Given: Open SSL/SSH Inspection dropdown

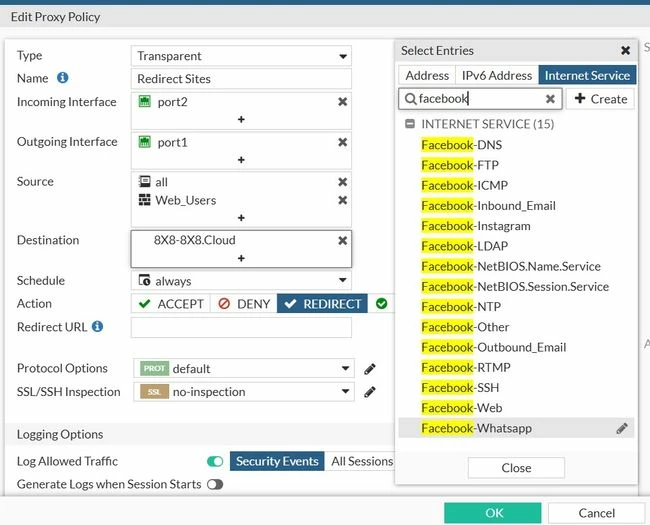Looking at the screenshot, I should [x=244, y=392].
